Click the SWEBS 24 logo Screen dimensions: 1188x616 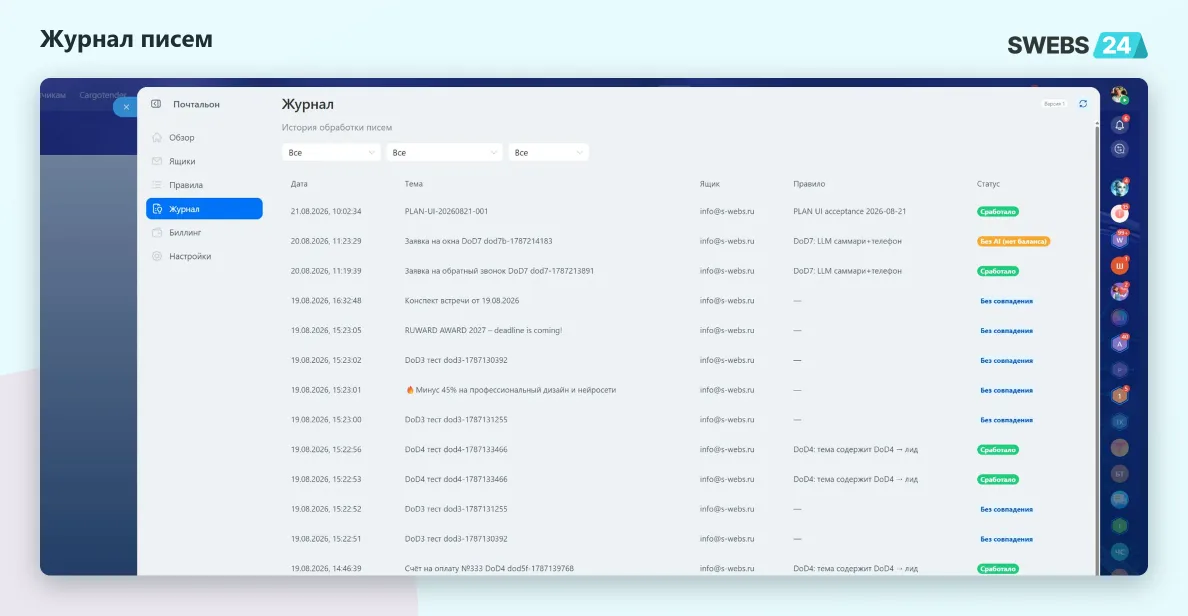click(x=1077, y=45)
